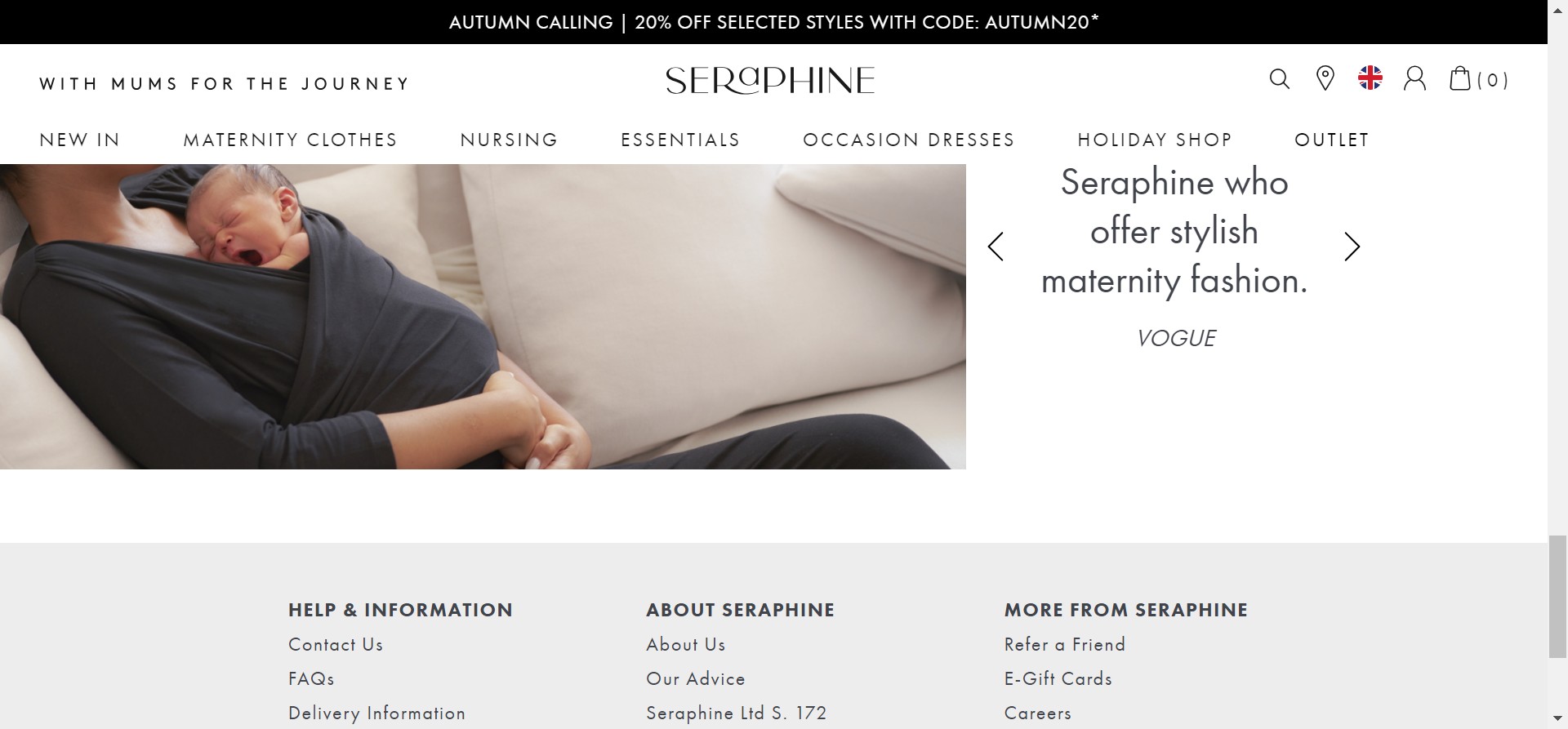This screenshot has width=1568, height=729.
Task: Open the E-Gift Cards link
Action: click(x=1058, y=679)
